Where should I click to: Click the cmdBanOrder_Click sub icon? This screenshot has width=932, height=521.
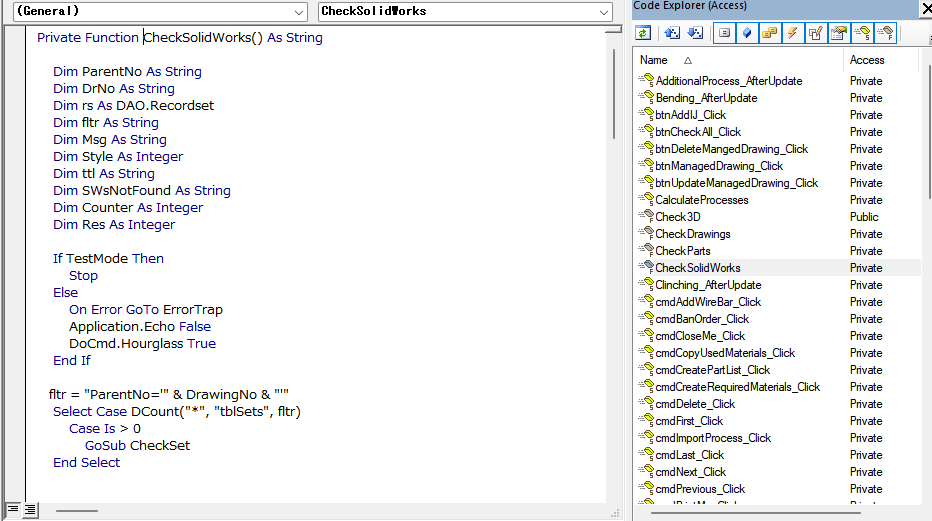click(x=646, y=318)
